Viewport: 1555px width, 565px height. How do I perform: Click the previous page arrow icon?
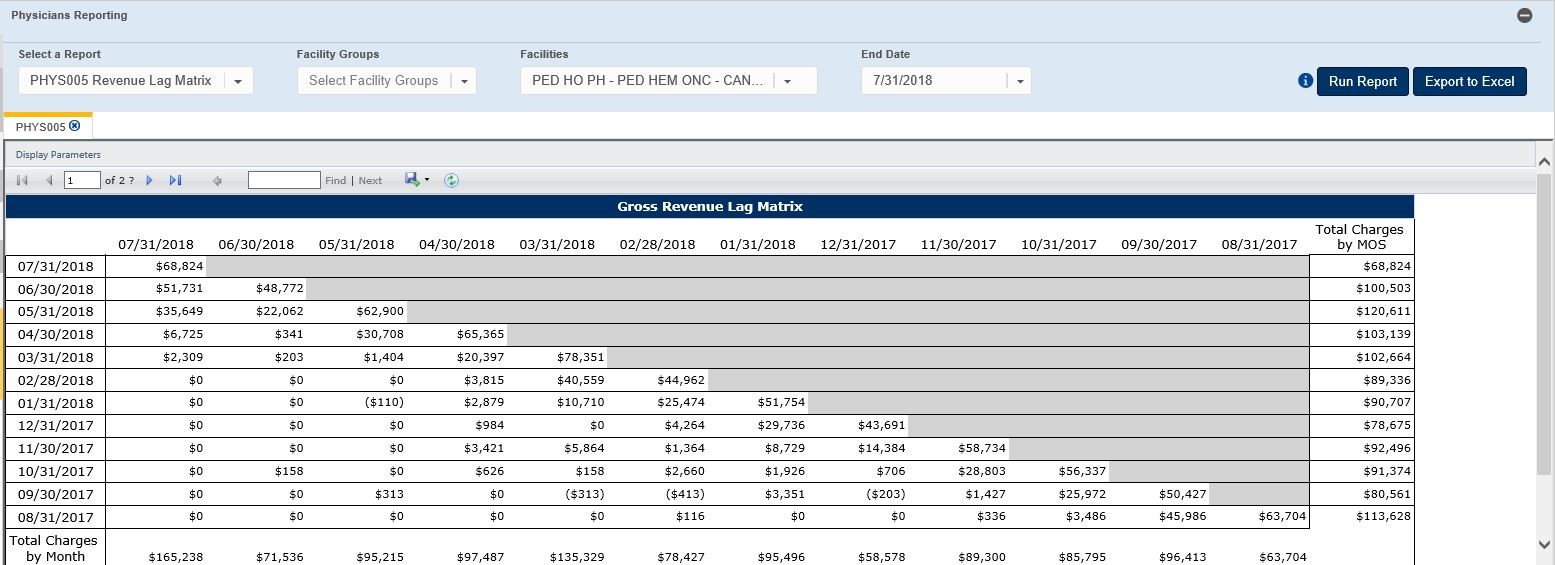coord(49,180)
